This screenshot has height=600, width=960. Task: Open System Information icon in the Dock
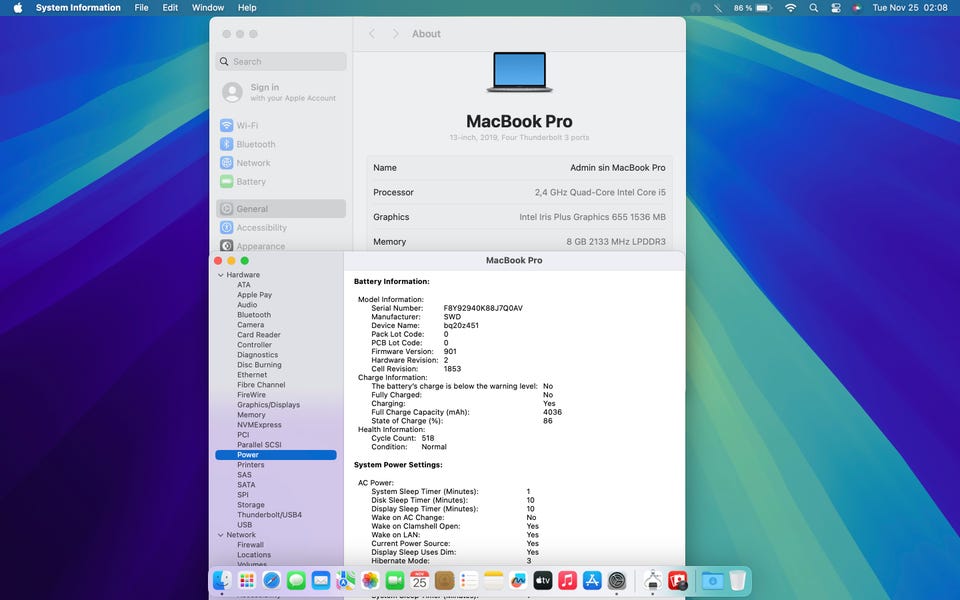pos(653,580)
